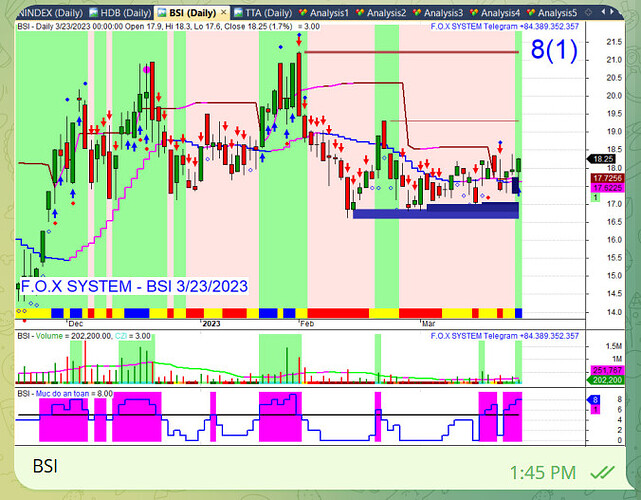The image size is (641, 500).
Task: Click the BSI tab chart icon
Action: [x=162, y=13]
